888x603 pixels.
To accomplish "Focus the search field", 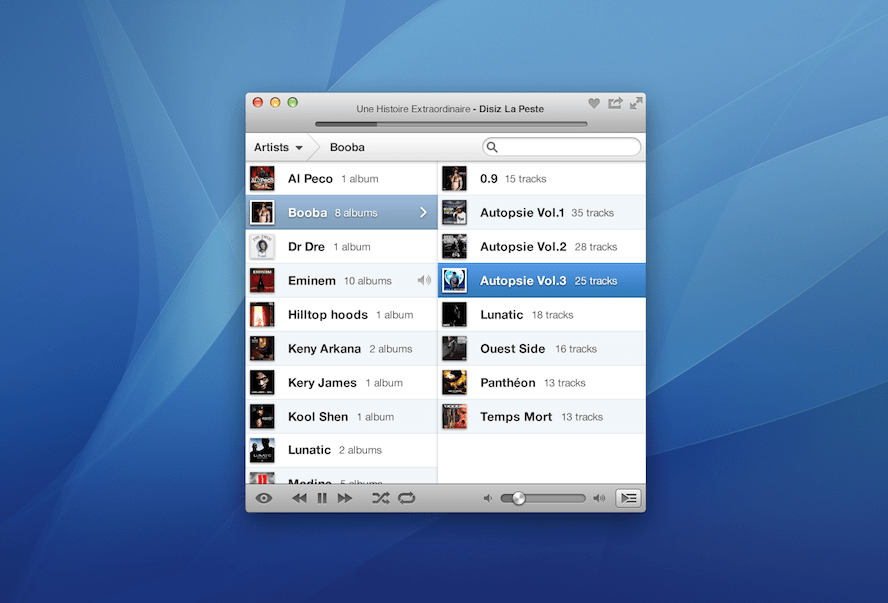I will [x=561, y=147].
